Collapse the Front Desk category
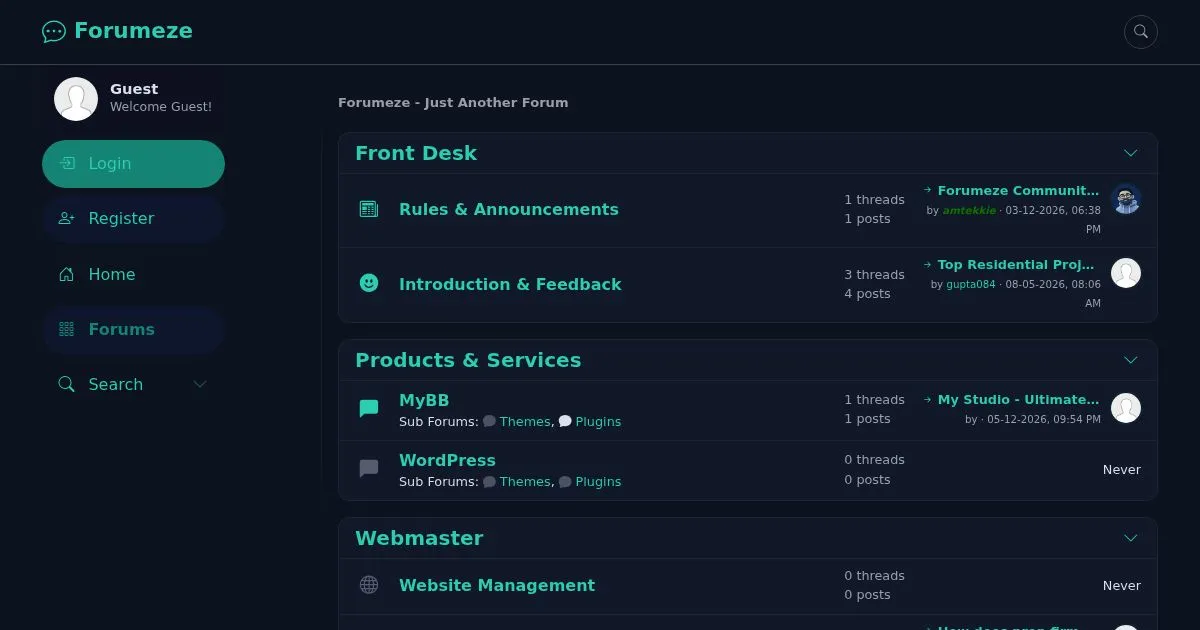Viewport: 1200px width, 630px height. 1131,153
